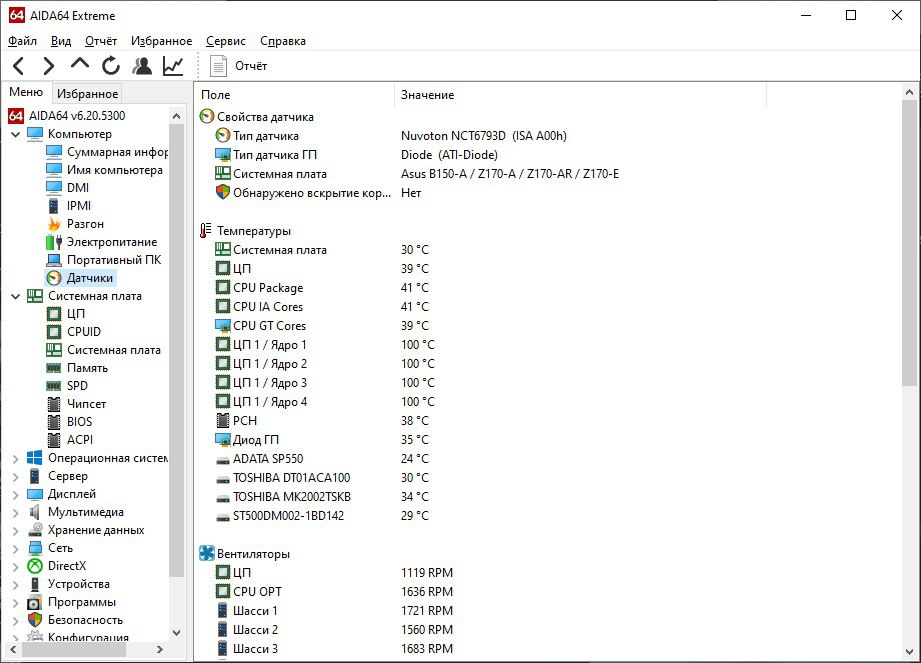Click the Диод ГП monitor icon

pyautogui.click(x=223, y=440)
